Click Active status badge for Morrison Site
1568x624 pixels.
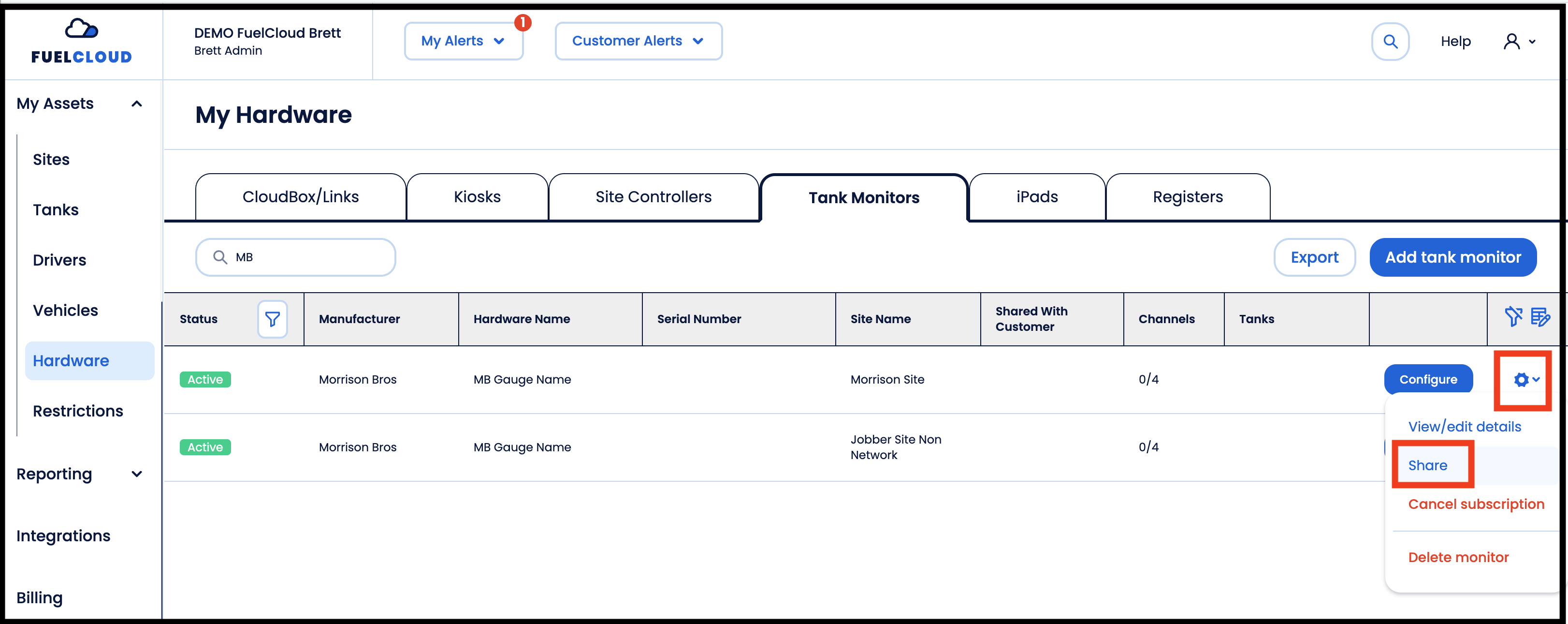[x=205, y=380]
